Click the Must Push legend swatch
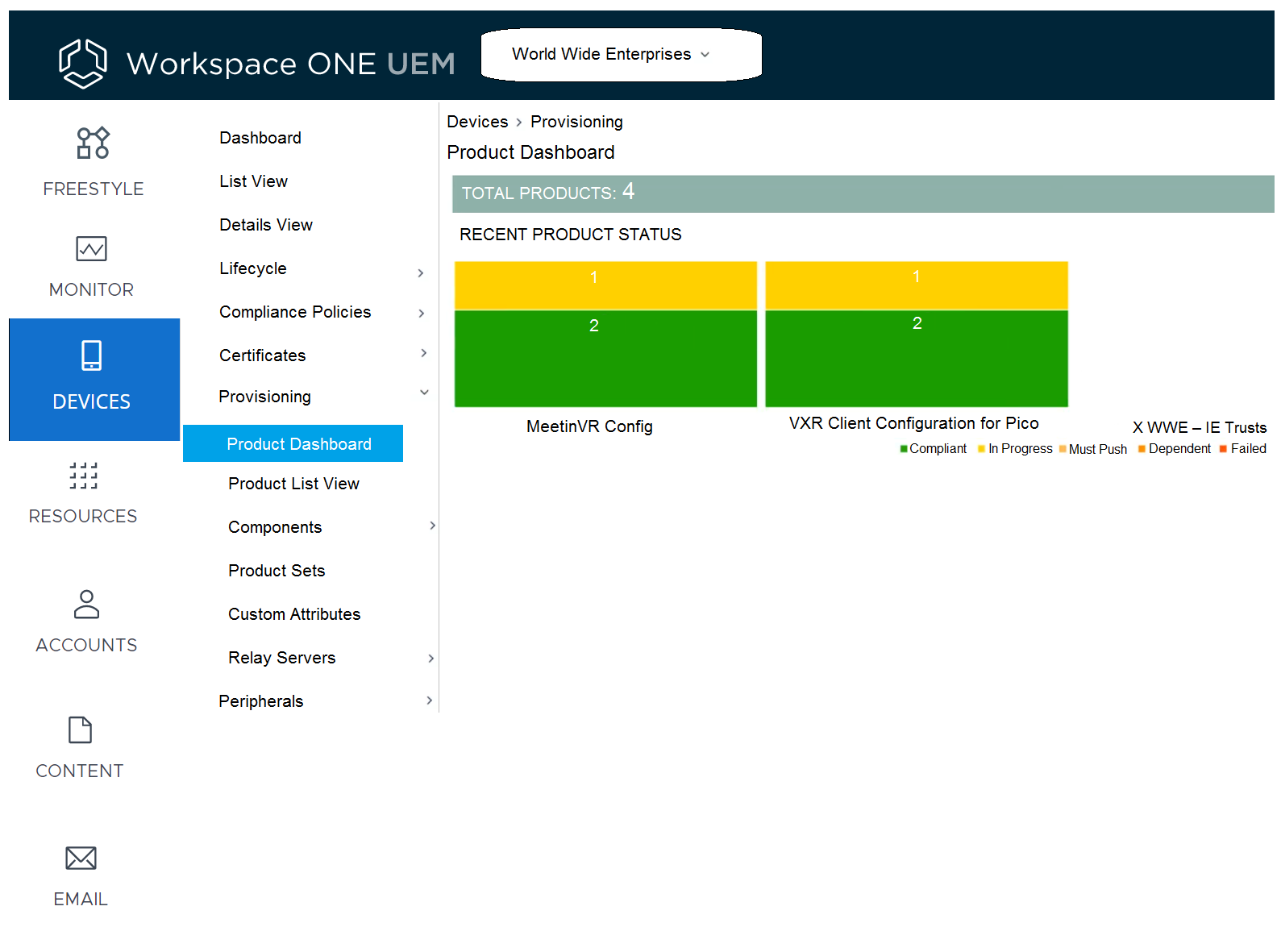 (1063, 449)
